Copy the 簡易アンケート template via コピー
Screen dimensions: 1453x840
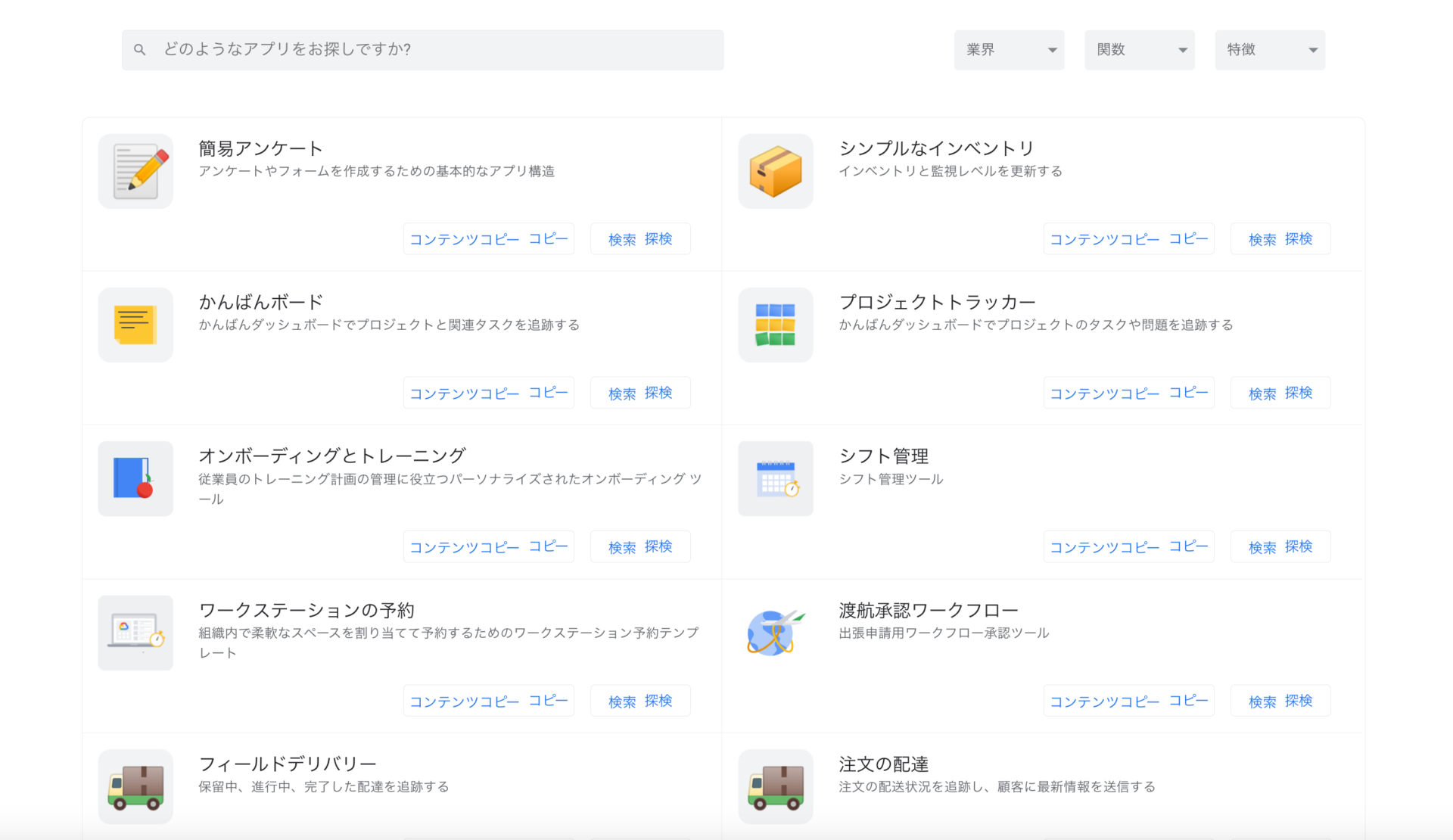point(488,238)
